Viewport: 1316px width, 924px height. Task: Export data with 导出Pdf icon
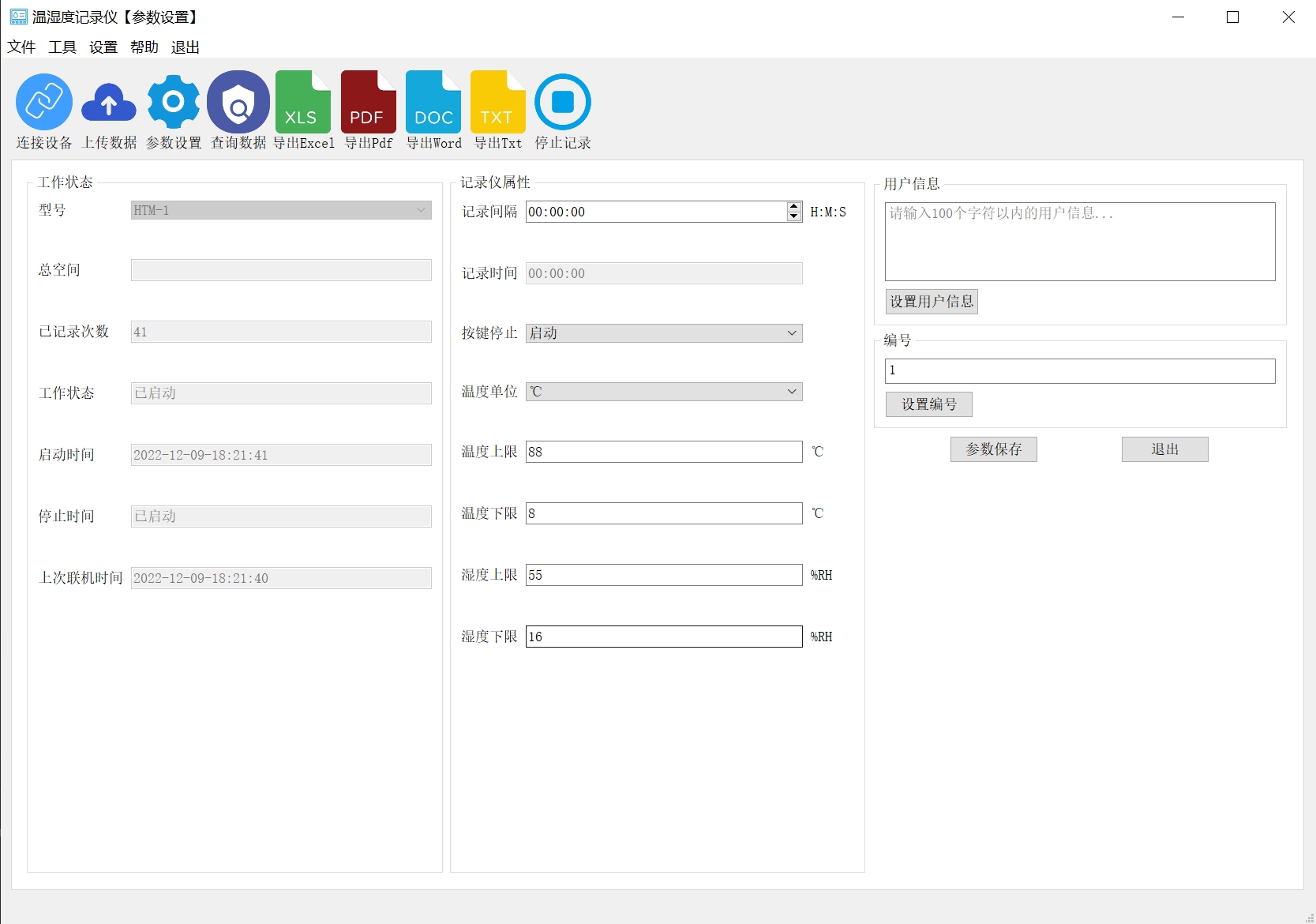coord(369,102)
